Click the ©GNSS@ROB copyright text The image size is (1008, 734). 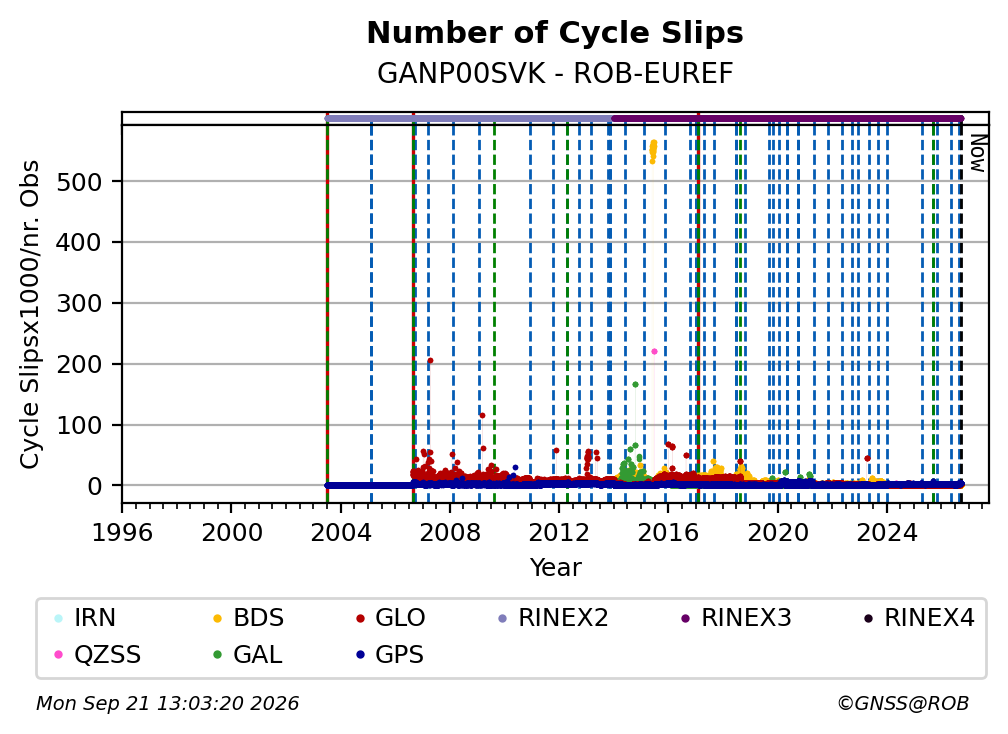(x=903, y=704)
